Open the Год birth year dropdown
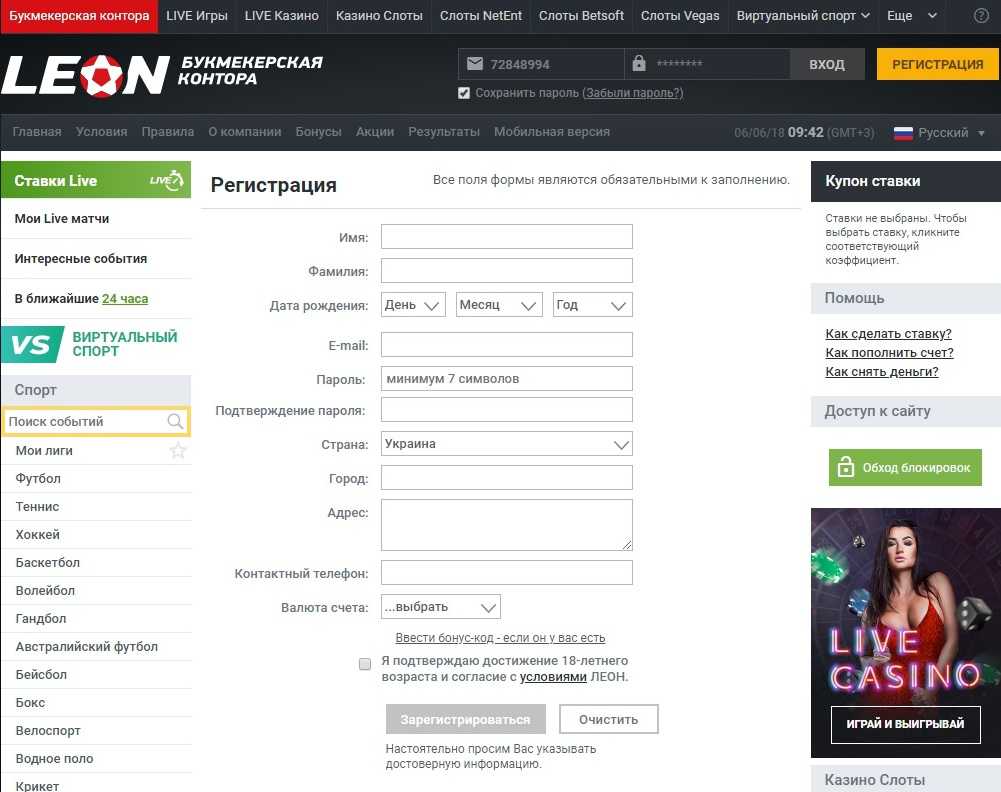This screenshot has width=1001, height=792. tap(592, 305)
